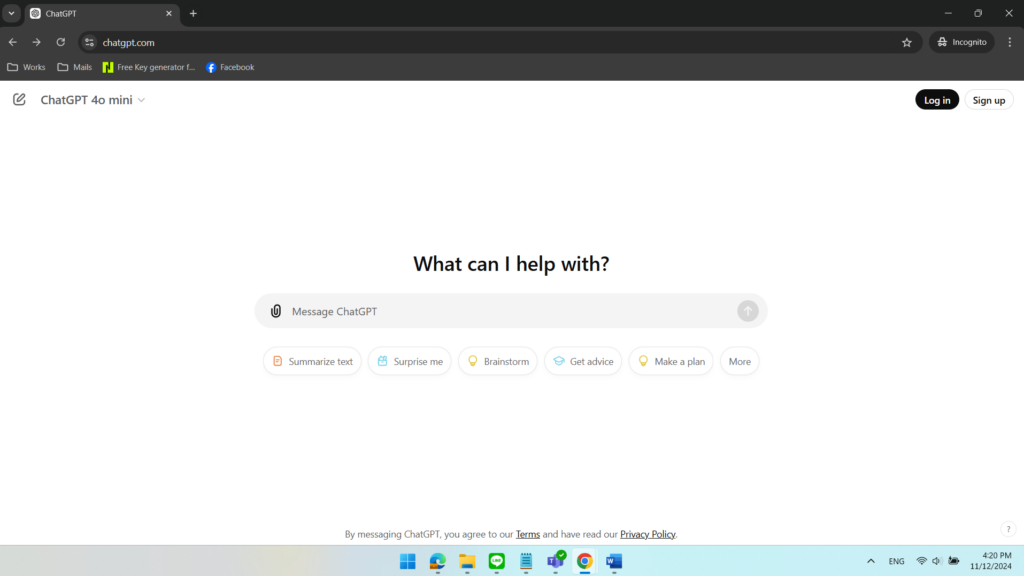1024x576 pixels.
Task: Show hidden system tray icons
Action: tap(870, 561)
